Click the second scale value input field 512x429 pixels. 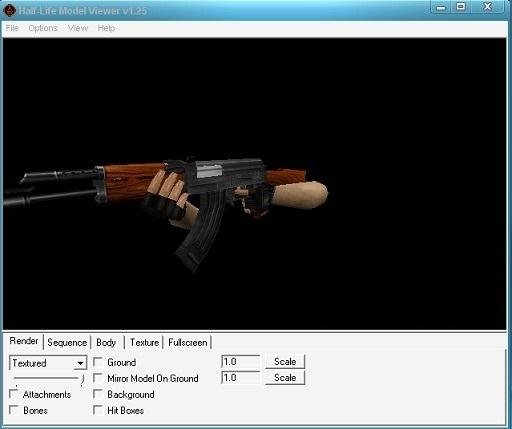tap(240, 378)
